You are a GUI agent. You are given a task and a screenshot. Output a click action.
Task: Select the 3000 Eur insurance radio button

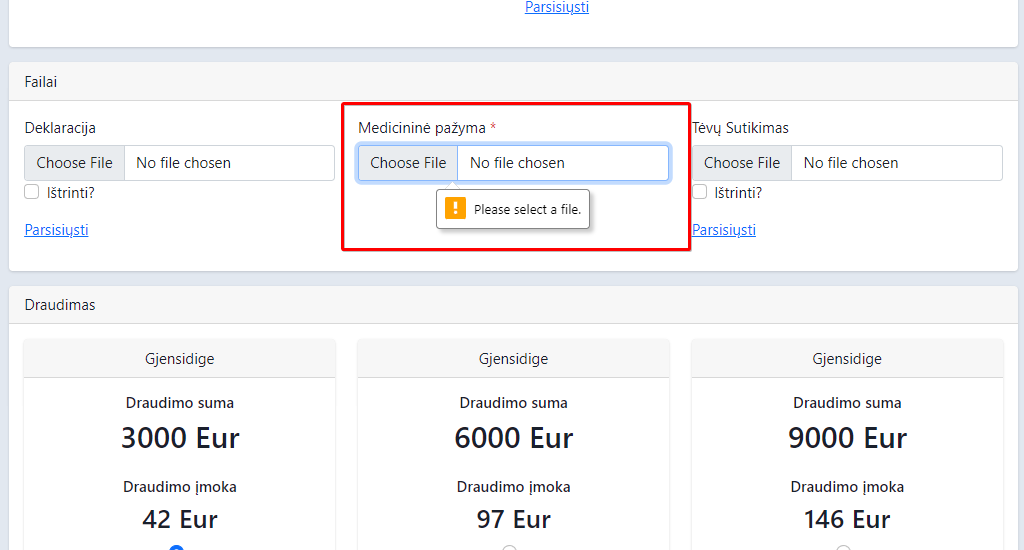click(x=176, y=547)
